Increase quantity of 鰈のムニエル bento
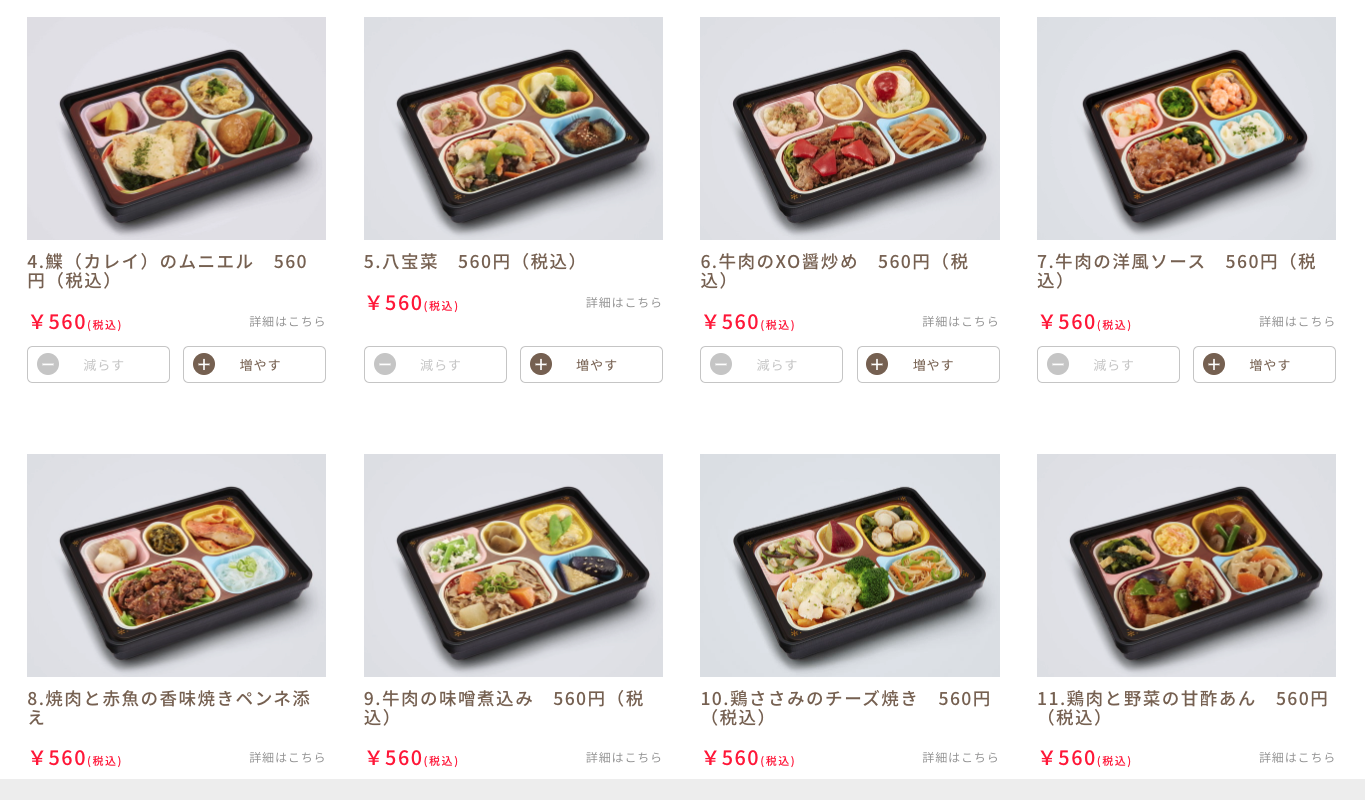The image size is (1365, 800). pyautogui.click(x=254, y=364)
